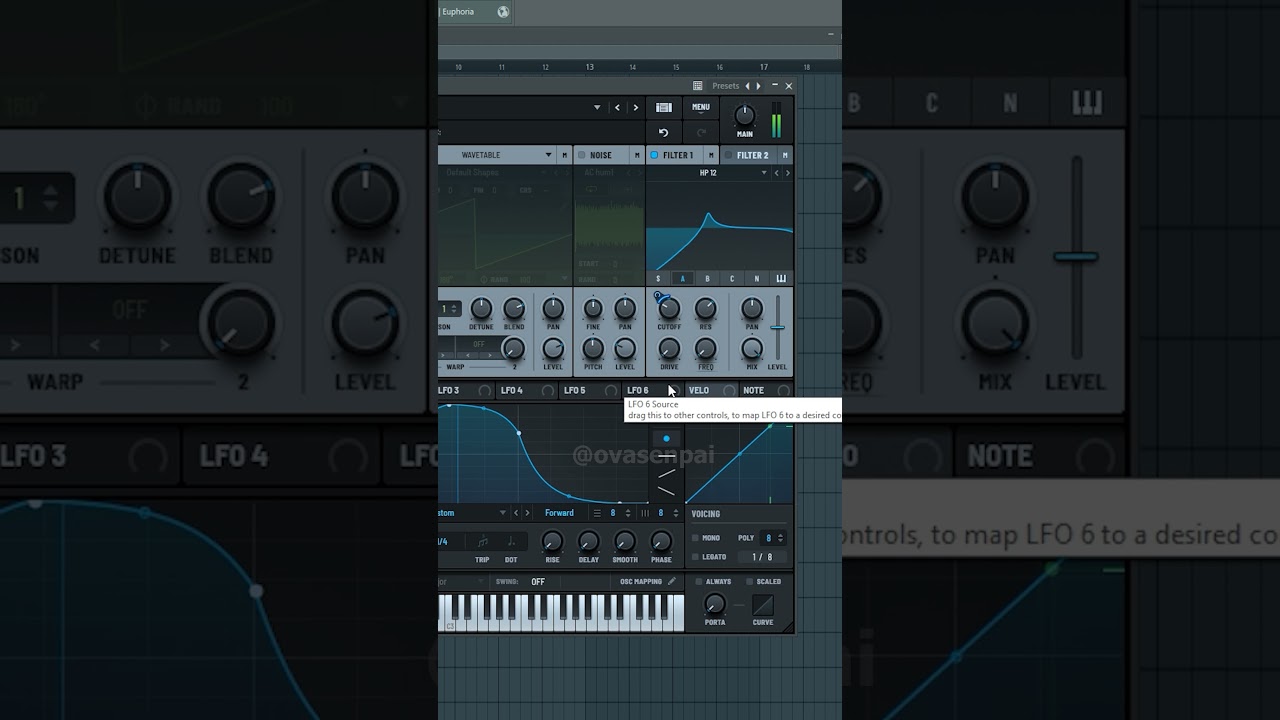Switch to the LFO 3 tab

point(449,391)
